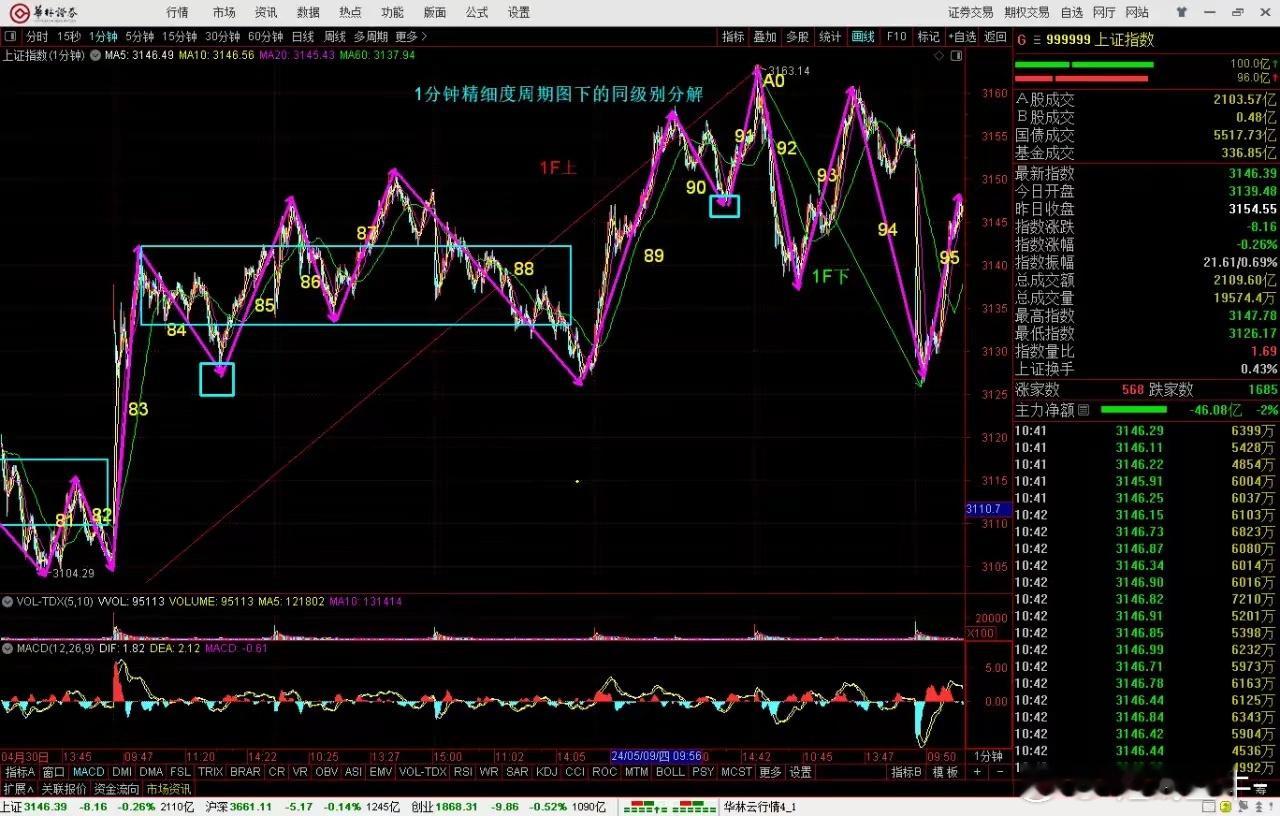This screenshot has width=1280, height=816.
Task: Click the split-panel icon beside the diamond
Action: [954, 56]
